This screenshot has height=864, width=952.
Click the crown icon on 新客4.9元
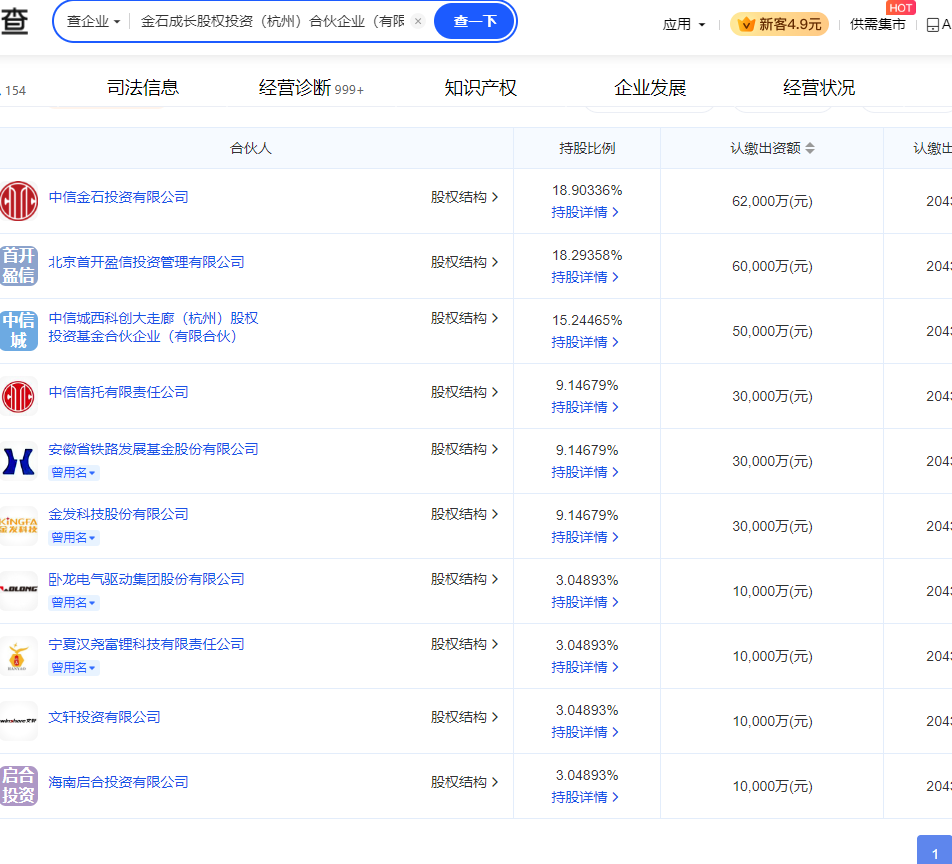tap(746, 24)
